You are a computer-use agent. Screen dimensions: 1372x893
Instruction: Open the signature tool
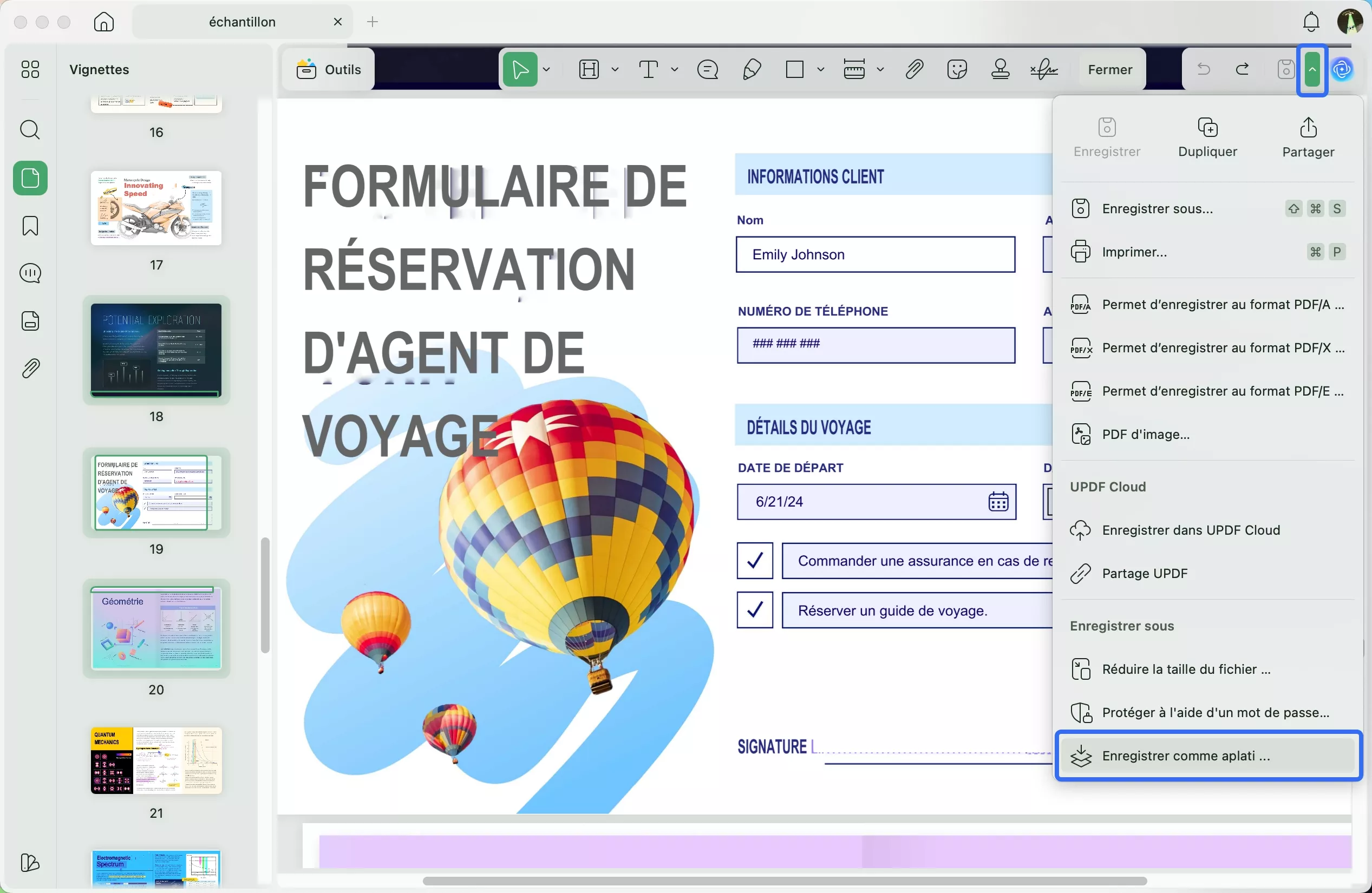[1043, 69]
